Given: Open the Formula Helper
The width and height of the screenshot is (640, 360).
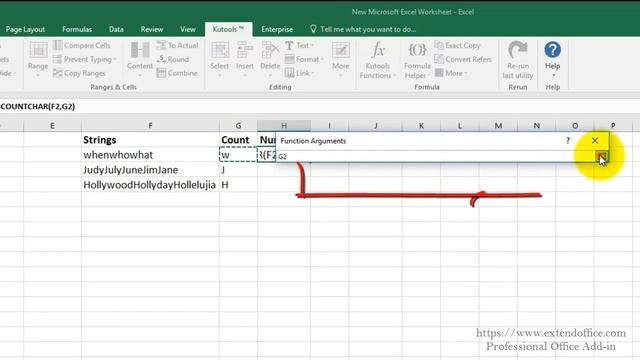Looking at the screenshot, I should 417,60.
